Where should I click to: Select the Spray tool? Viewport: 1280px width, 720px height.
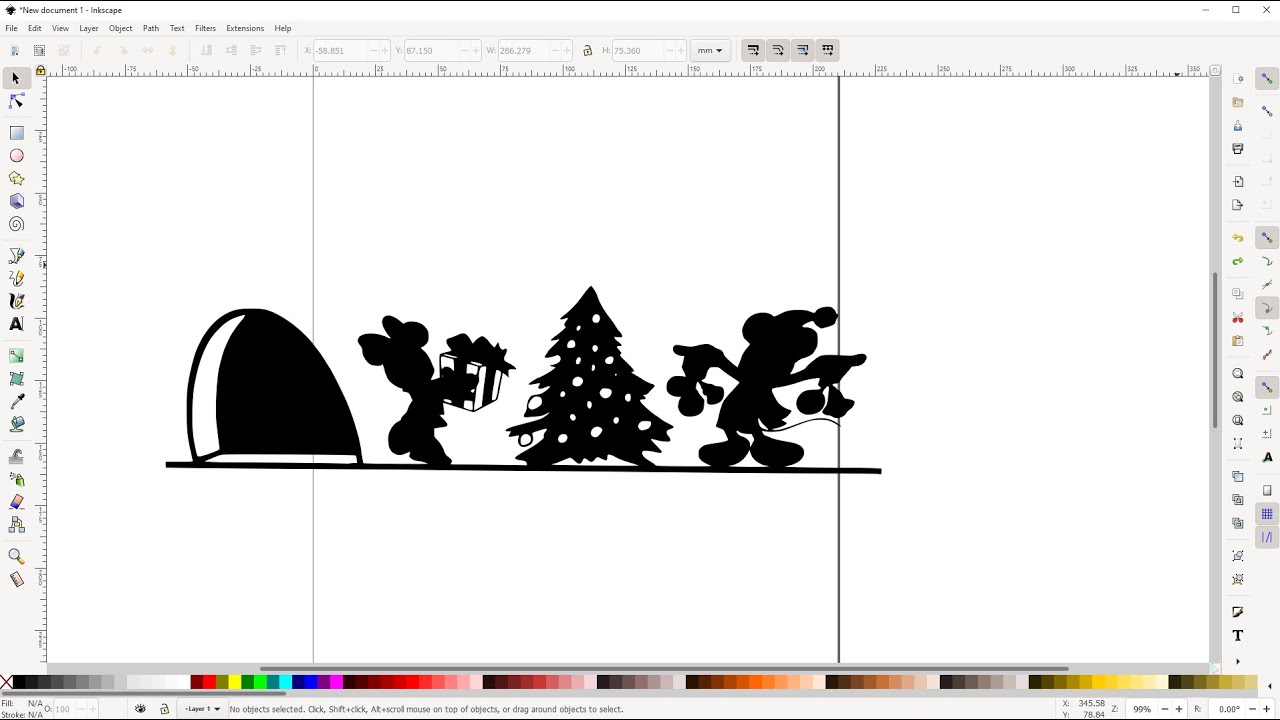[x=16, y=479]
